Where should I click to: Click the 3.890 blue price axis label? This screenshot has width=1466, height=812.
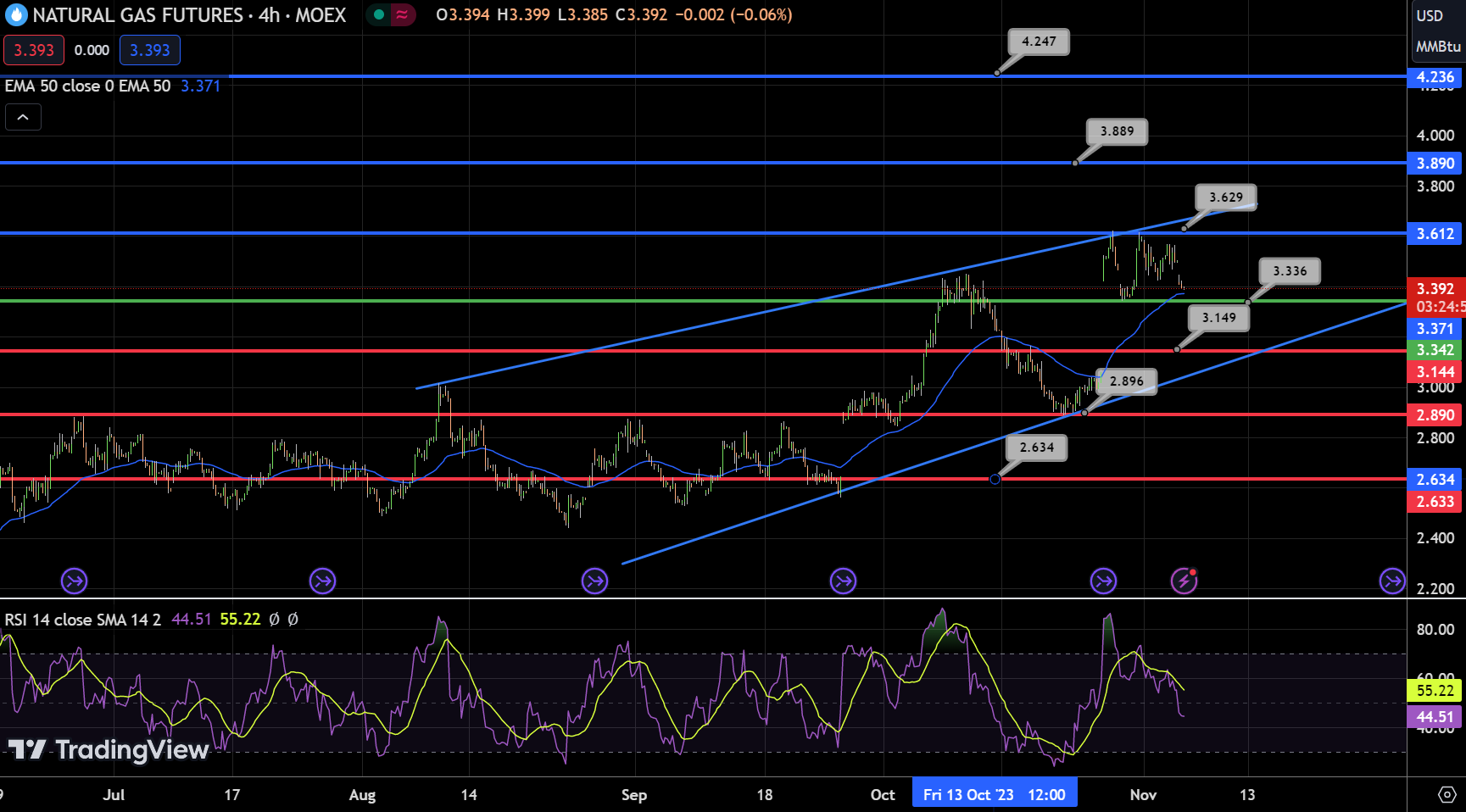tap(1435, 164)
